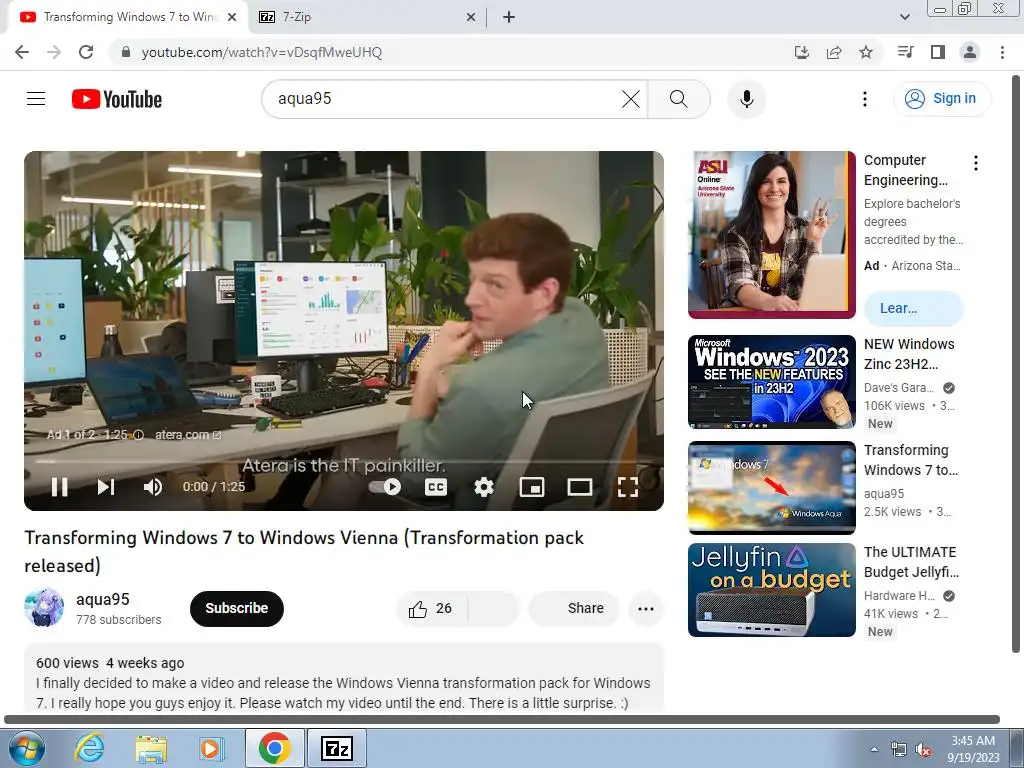Open YouTube settings three-dot menu
Image resolution: width=1024 pixels, height=768 pixels.
click(x=865, y=99)
